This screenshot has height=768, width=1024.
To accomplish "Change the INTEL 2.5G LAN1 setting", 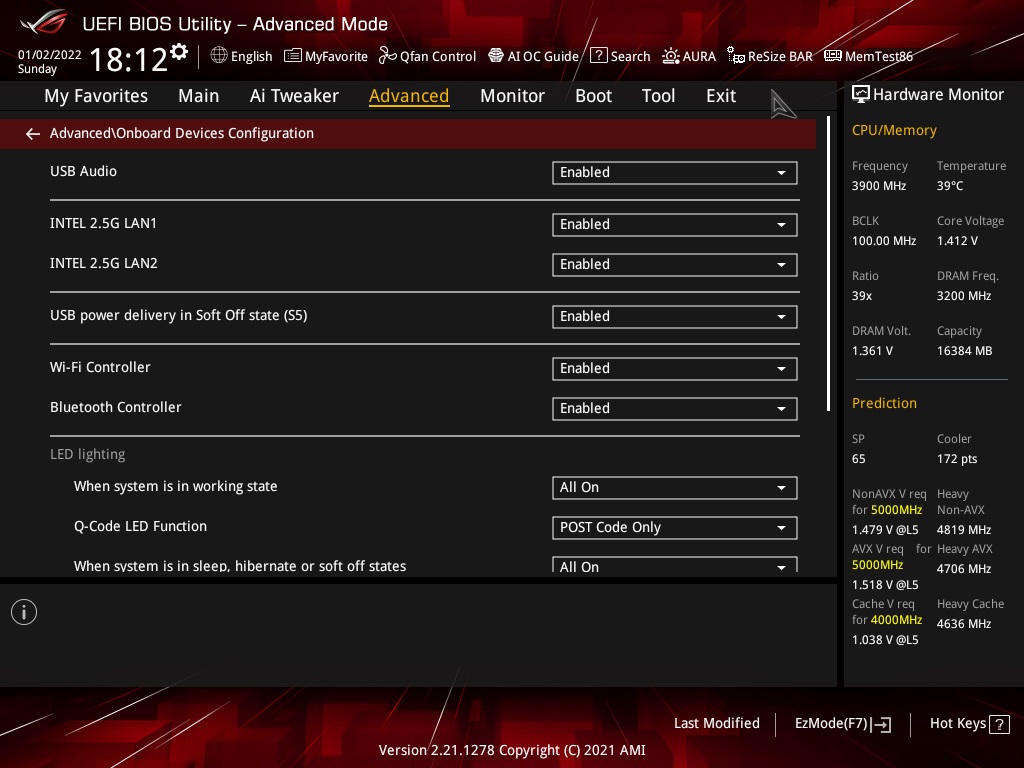I will [x=674, y=225].
